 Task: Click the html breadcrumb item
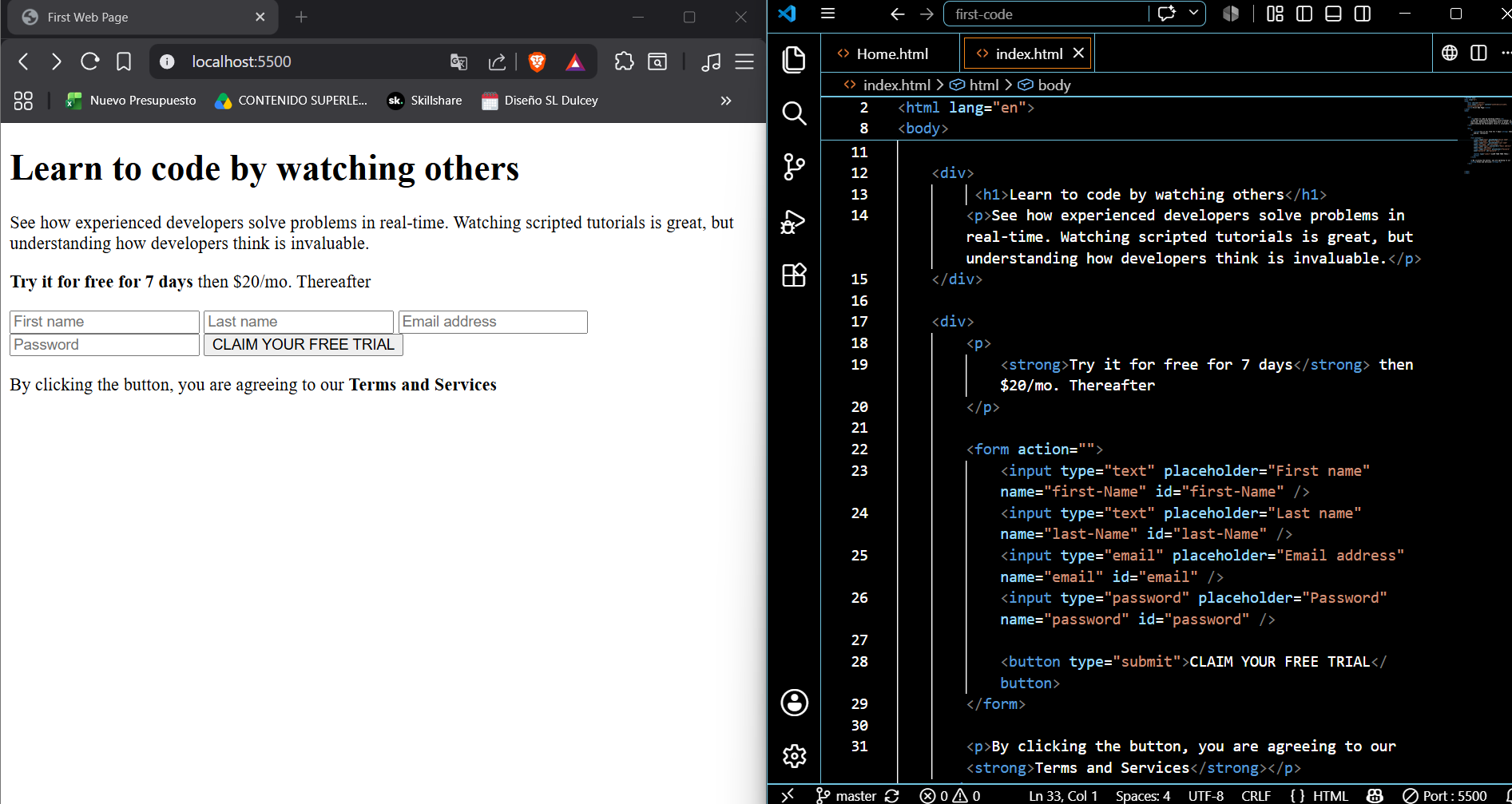(x=974, y=85)
